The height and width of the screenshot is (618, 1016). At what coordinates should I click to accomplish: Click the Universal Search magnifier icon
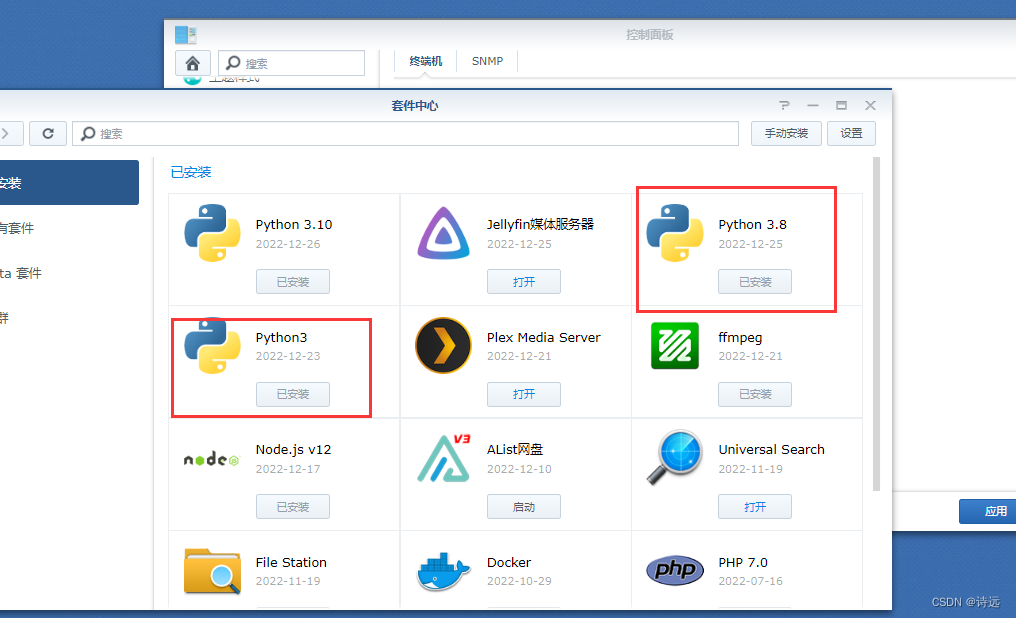674,458
